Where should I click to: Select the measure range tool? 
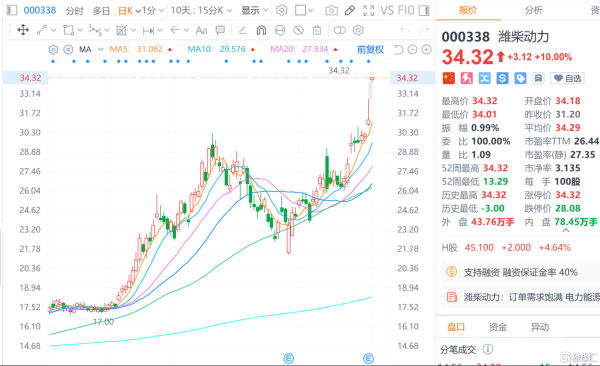[x=148, y=30]
